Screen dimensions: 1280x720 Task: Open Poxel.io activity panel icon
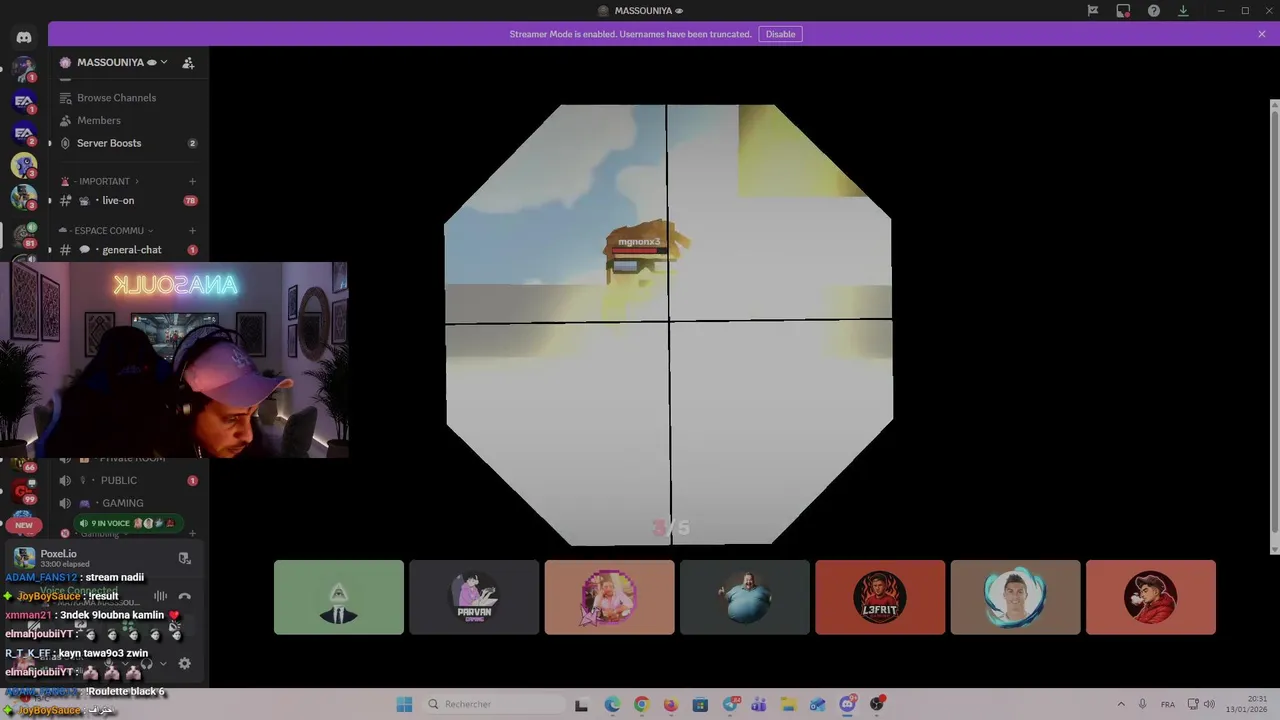[x=184, y=558]
